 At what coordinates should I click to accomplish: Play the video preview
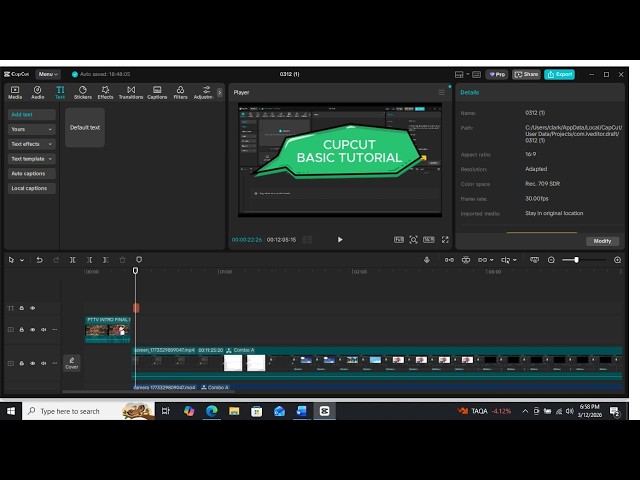click(340, 240)
